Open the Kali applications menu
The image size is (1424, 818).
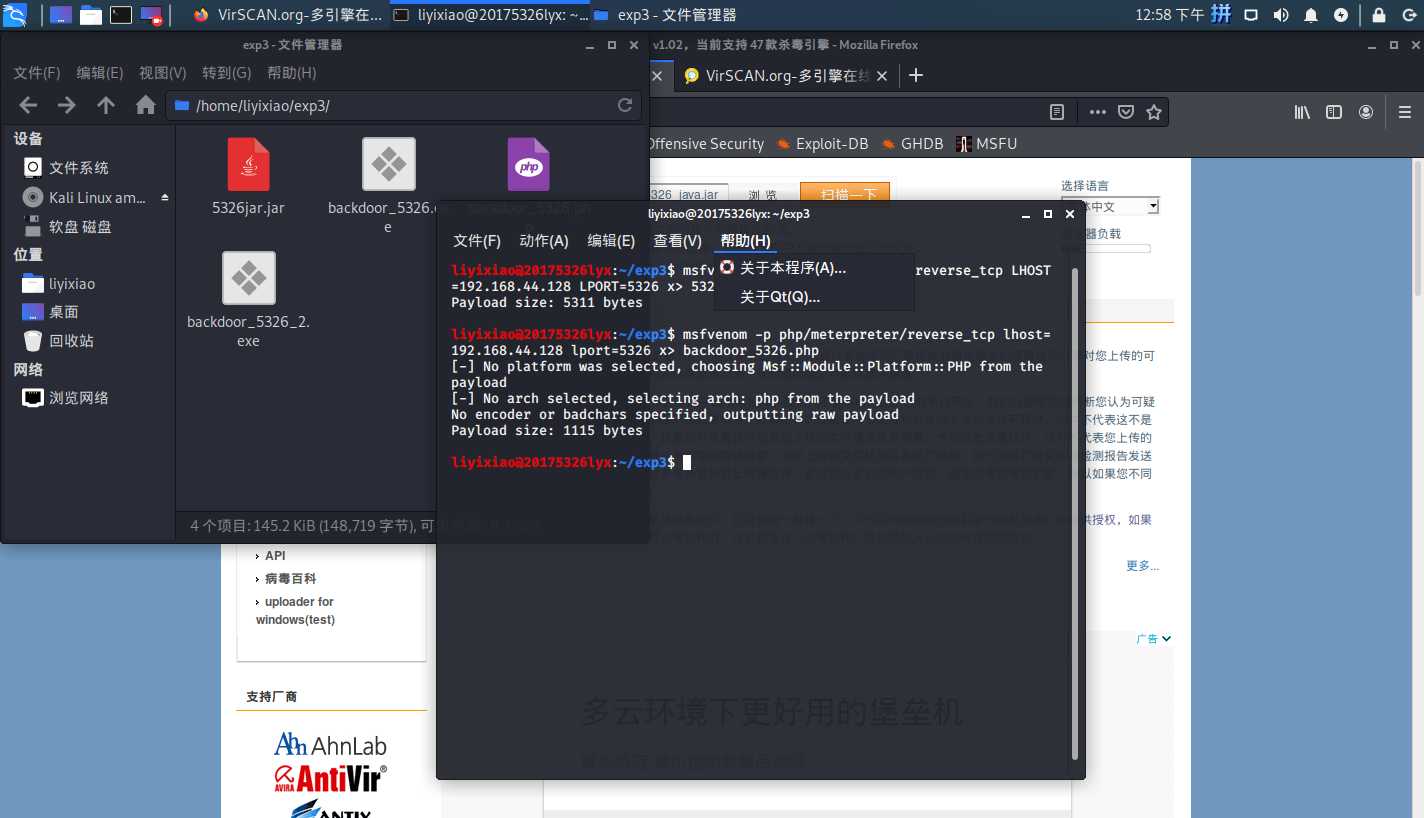(x=15, y=15)
